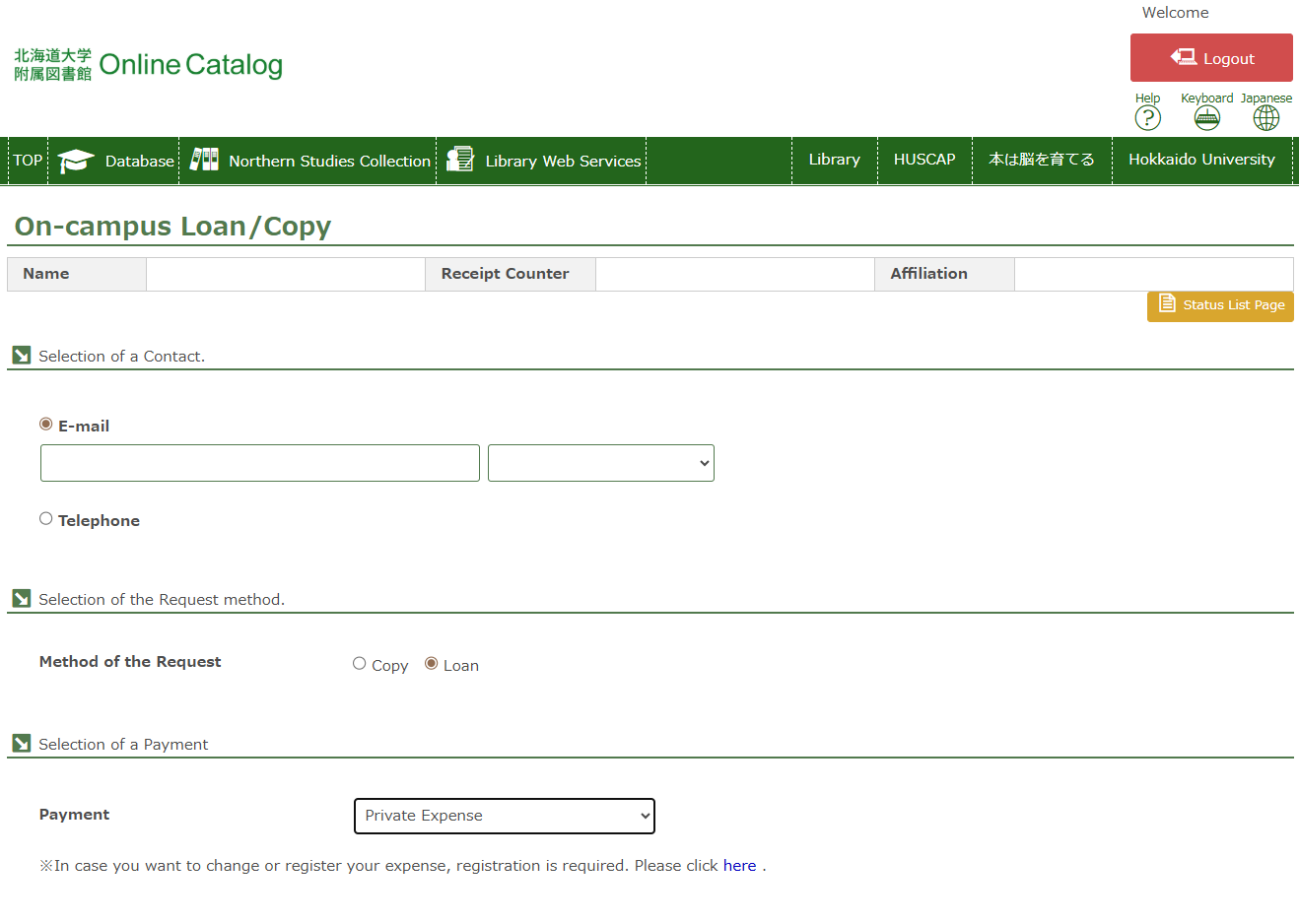This screenshot has height=924, width=1299.
Task: Choose the Copy request method
Action: (360, 664)
